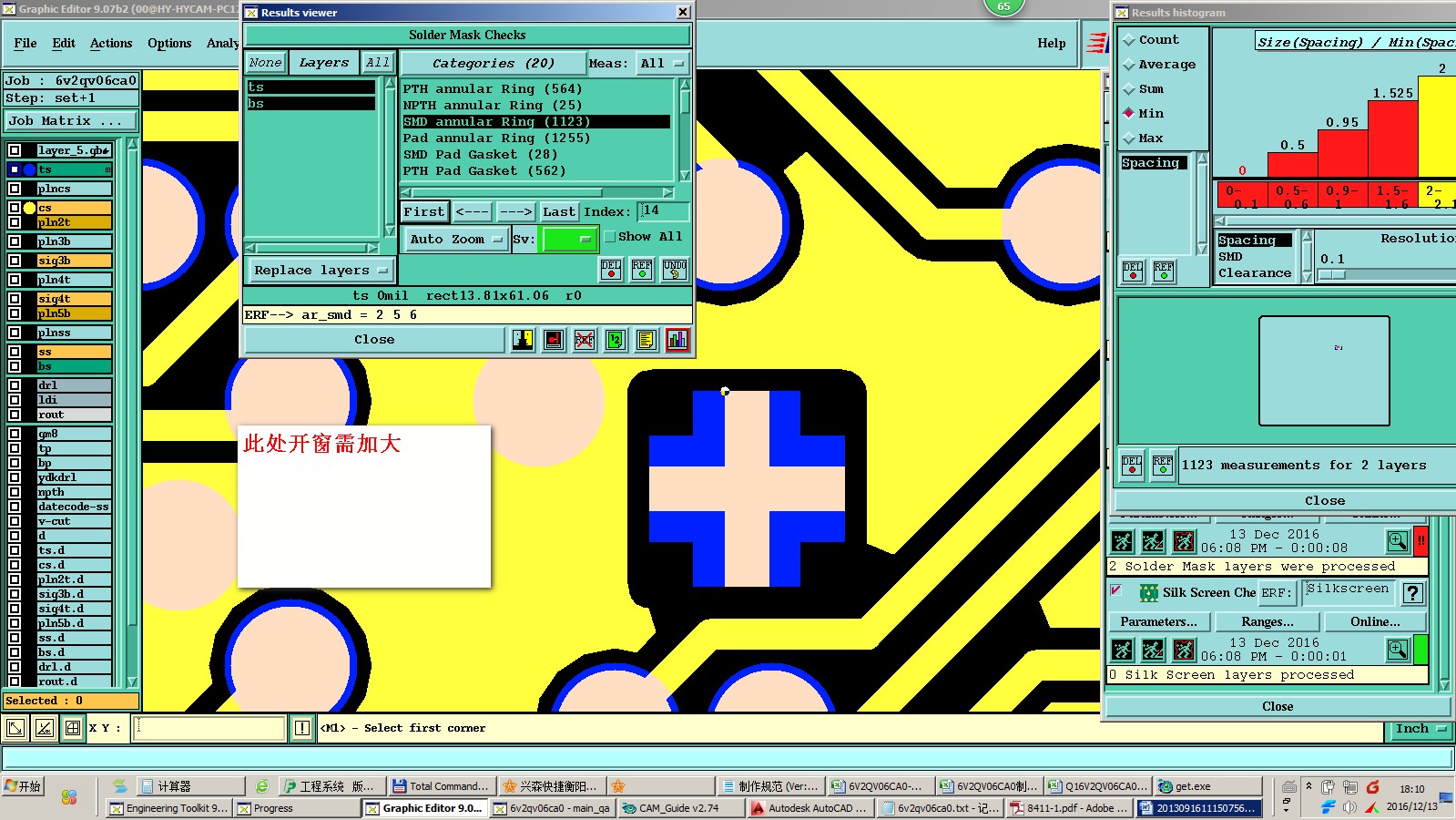1456x820 pixels.
Task: Go to next result with the ---> button
Action: (x=515, y=212)
